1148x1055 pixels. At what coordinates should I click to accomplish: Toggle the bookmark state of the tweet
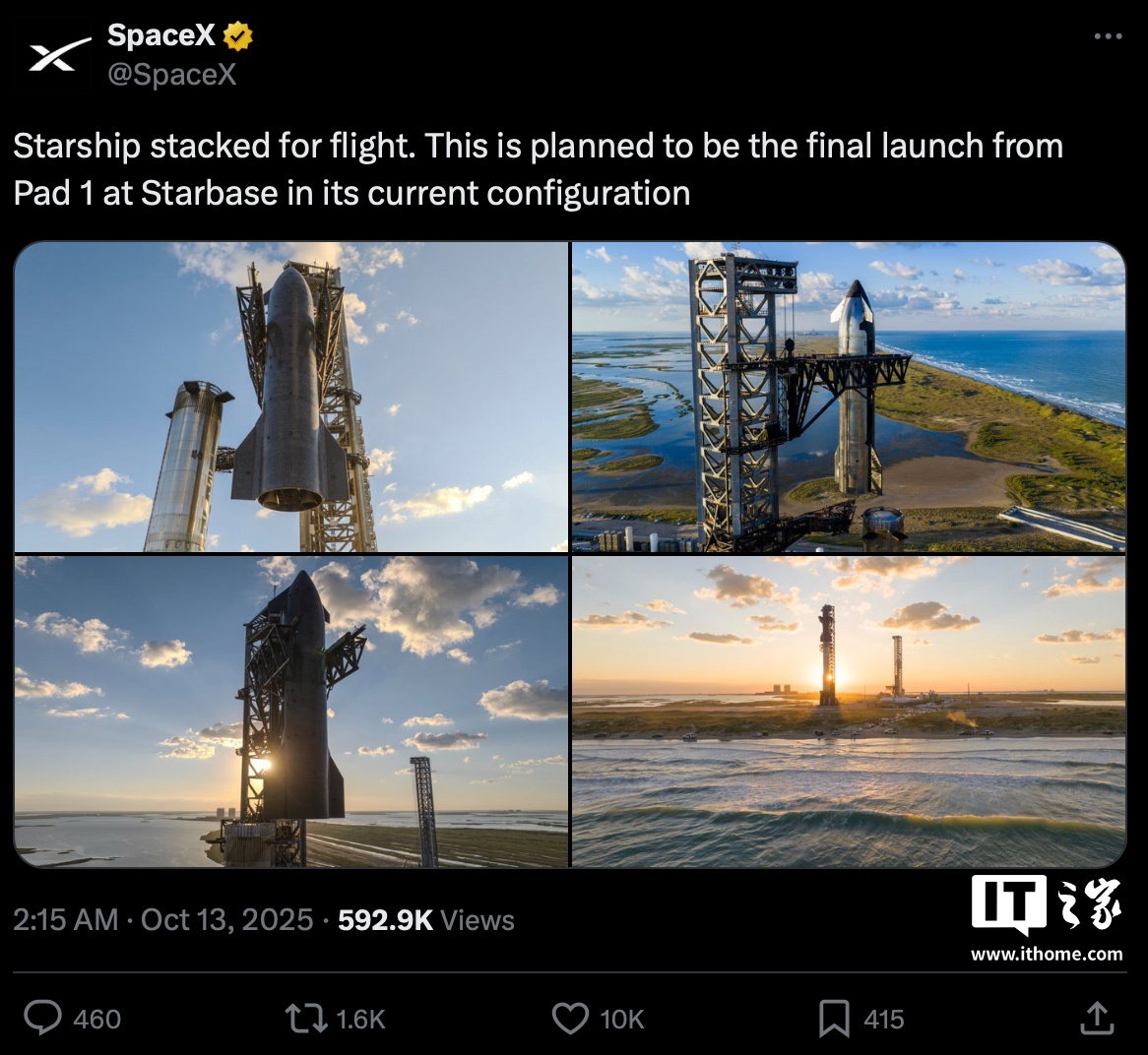coord(835,1020)
